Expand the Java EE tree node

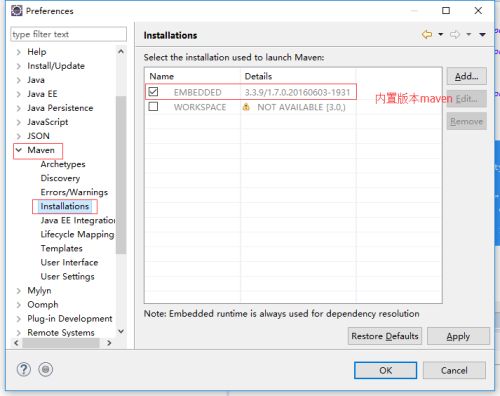click(x=19, y=94)
